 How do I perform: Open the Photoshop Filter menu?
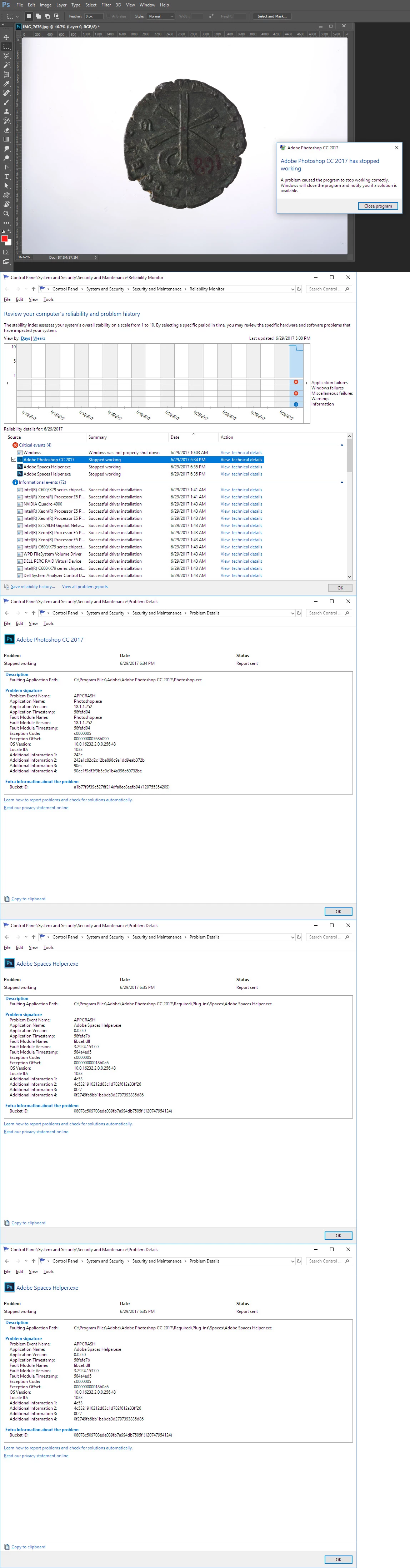pyautogui.click(x=106, y=5)
